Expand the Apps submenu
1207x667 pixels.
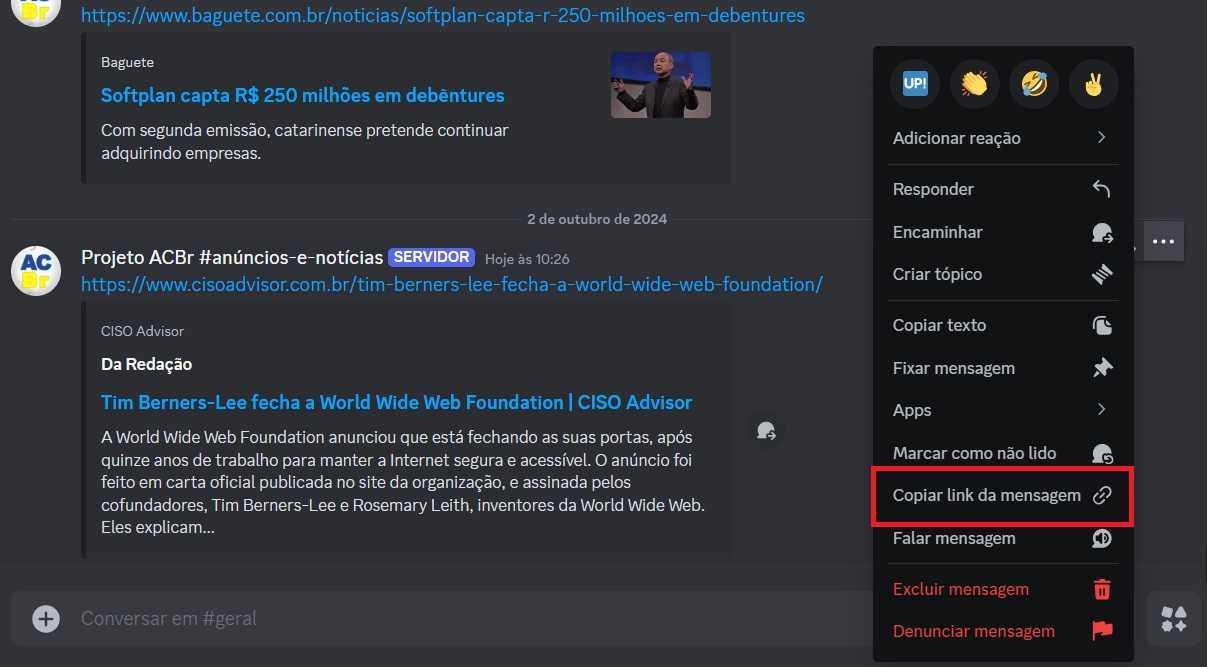(x=1003, y=410)
